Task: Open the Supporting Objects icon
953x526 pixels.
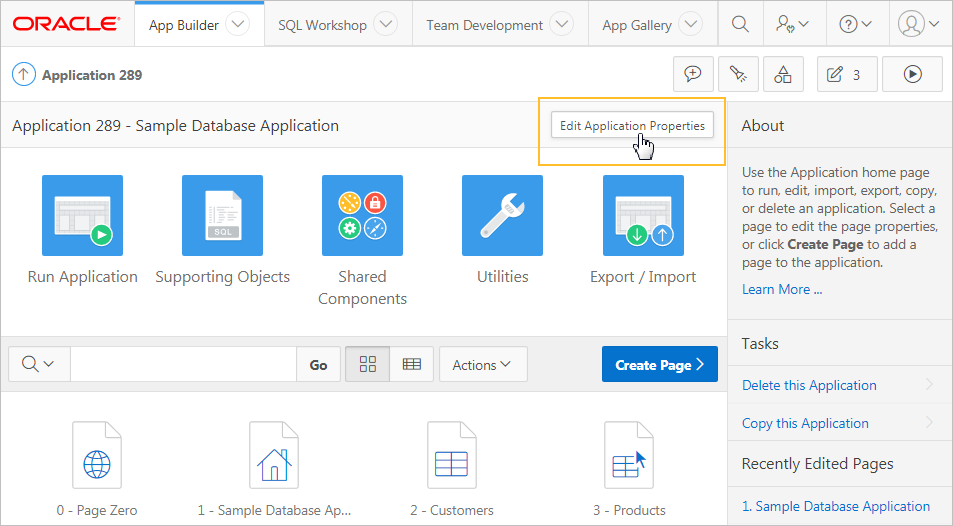Action: point(222,215)
